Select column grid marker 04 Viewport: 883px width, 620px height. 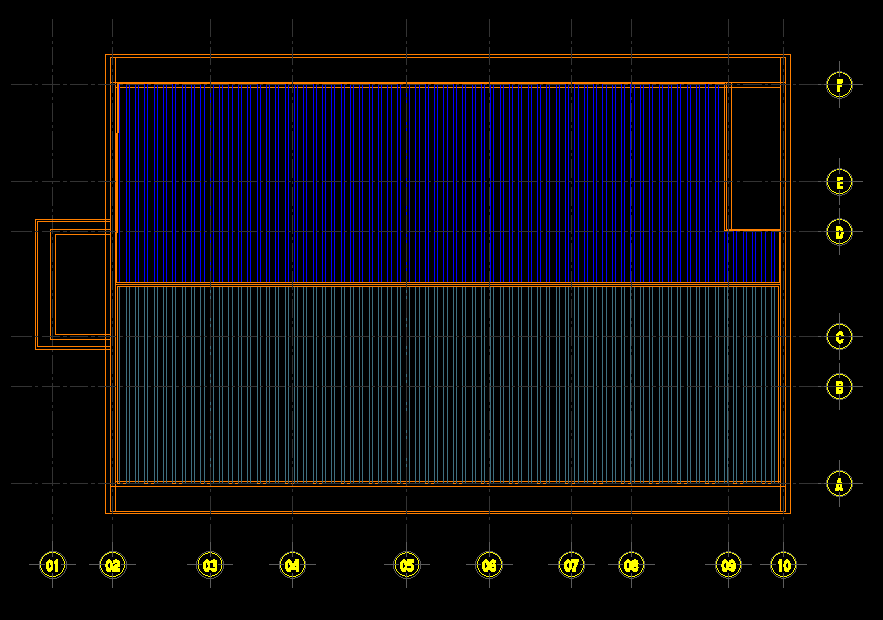point(292,566)
